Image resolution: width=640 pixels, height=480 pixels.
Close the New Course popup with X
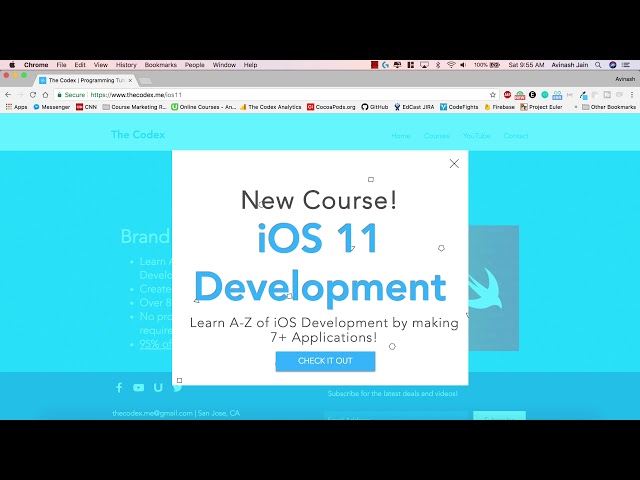click(x=454, y=164)
